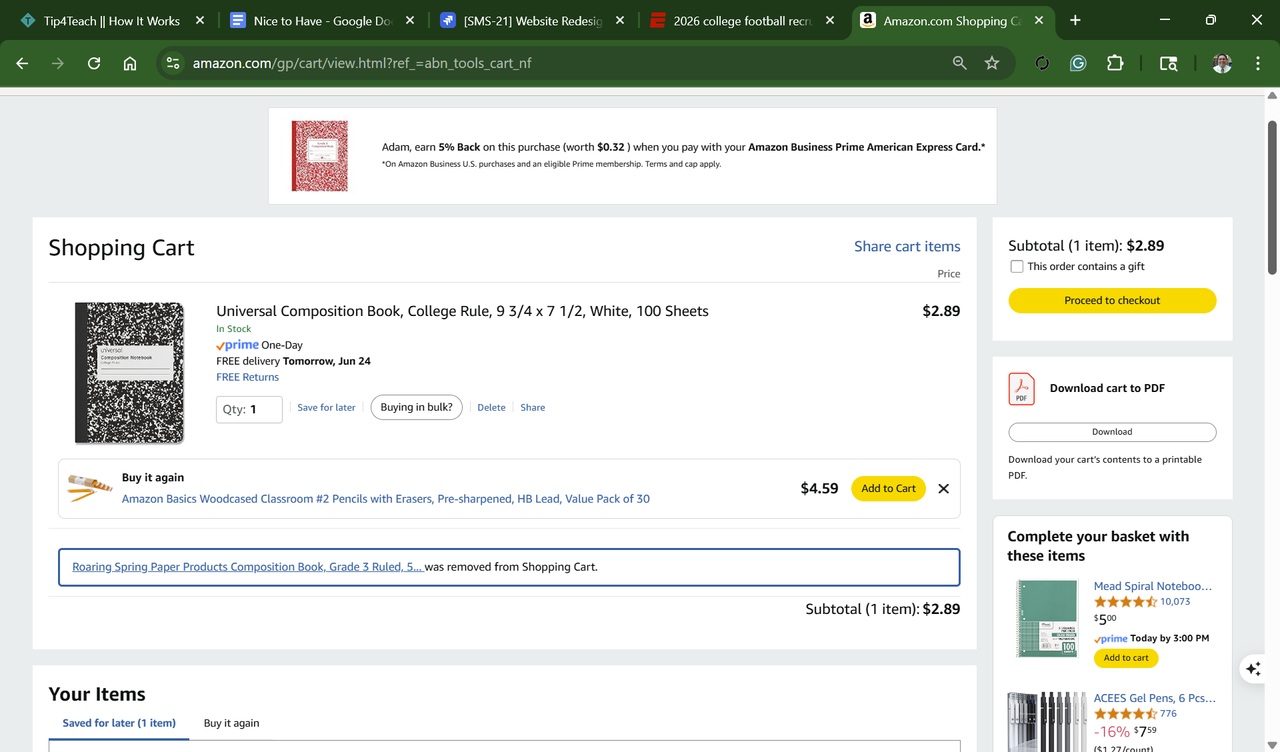The image size is (1280, 752).
Task: Click the browser home icon
Action: 130,63
